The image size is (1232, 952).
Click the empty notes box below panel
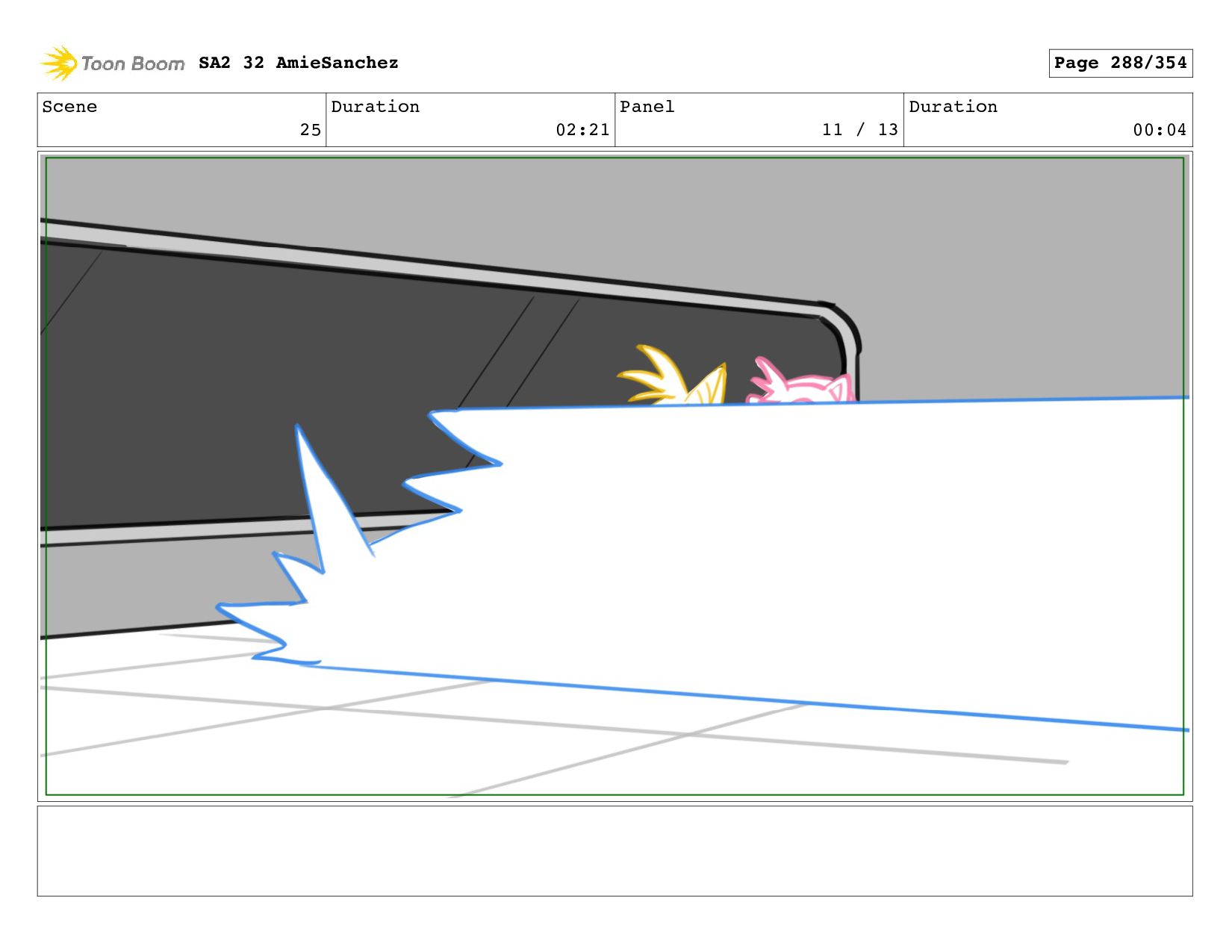[x=615, y=851]
